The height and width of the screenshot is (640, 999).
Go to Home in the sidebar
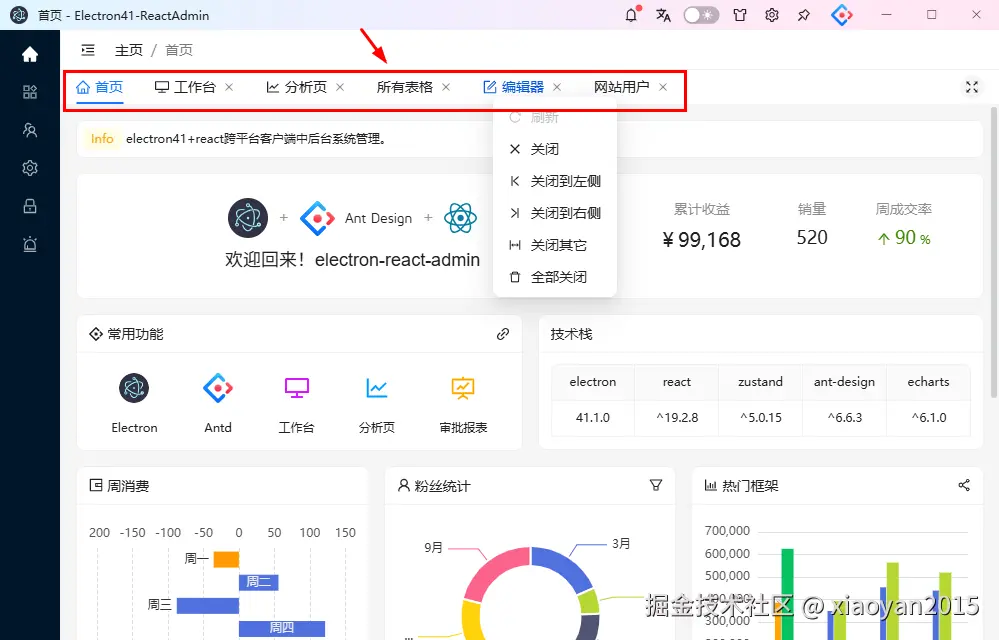click(30, 55)
